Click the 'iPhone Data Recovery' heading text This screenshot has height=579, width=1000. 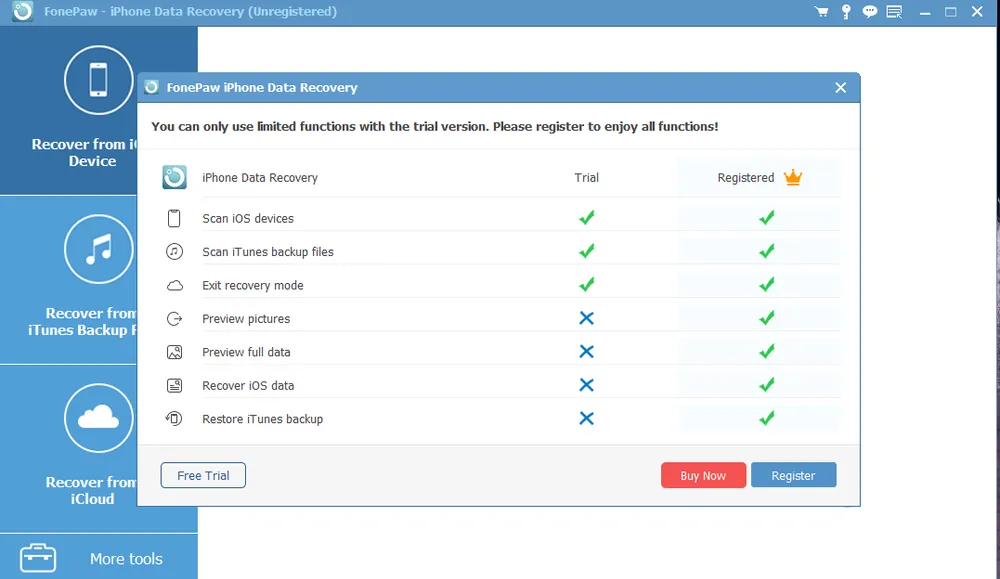(260, 177)
